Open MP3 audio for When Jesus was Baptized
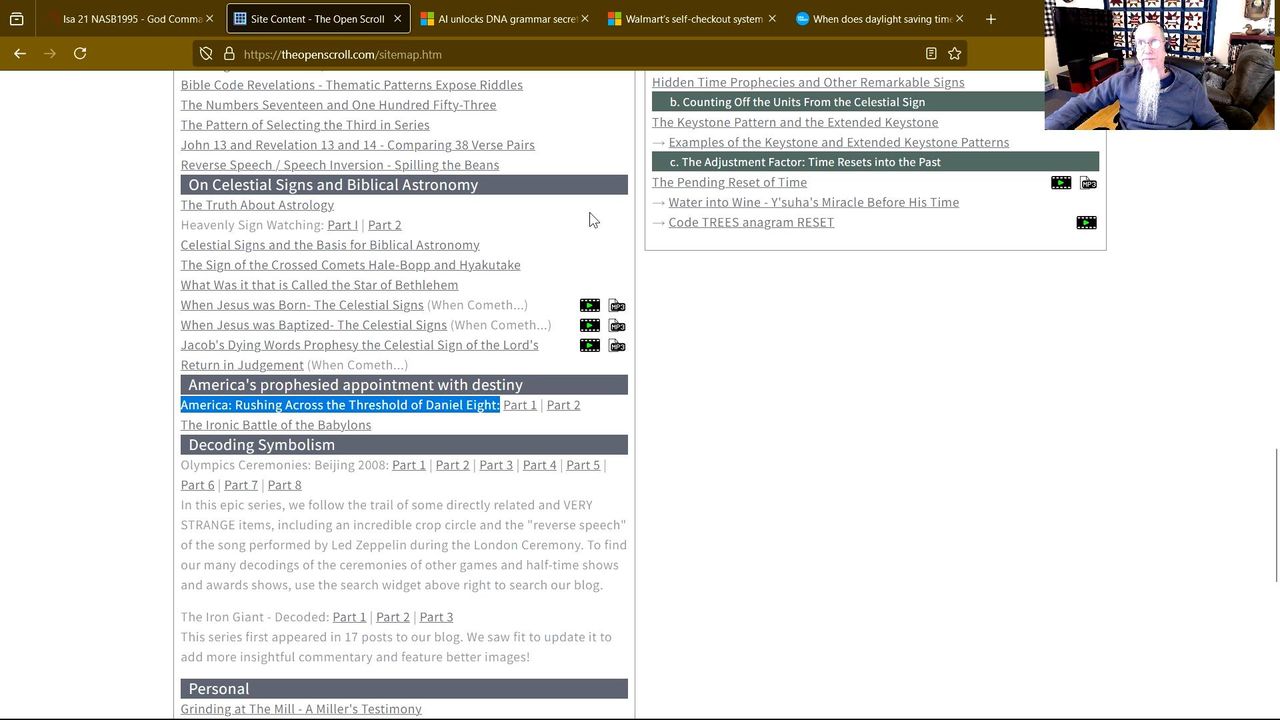The width and height of the screenshot is (1280, 720). (x=617, y=325)
